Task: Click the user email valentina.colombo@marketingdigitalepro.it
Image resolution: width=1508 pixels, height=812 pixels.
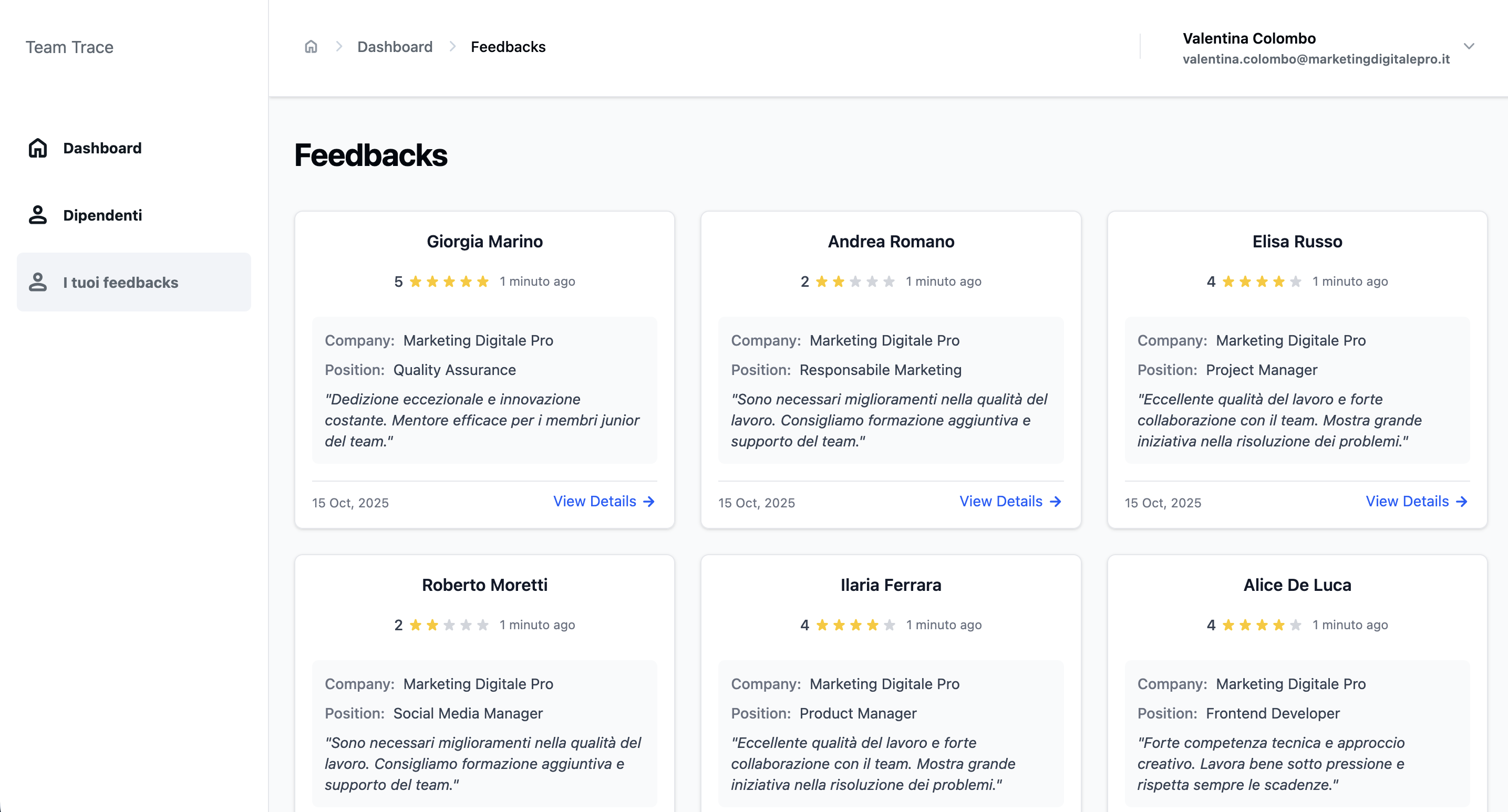Action: (1315, 59)
